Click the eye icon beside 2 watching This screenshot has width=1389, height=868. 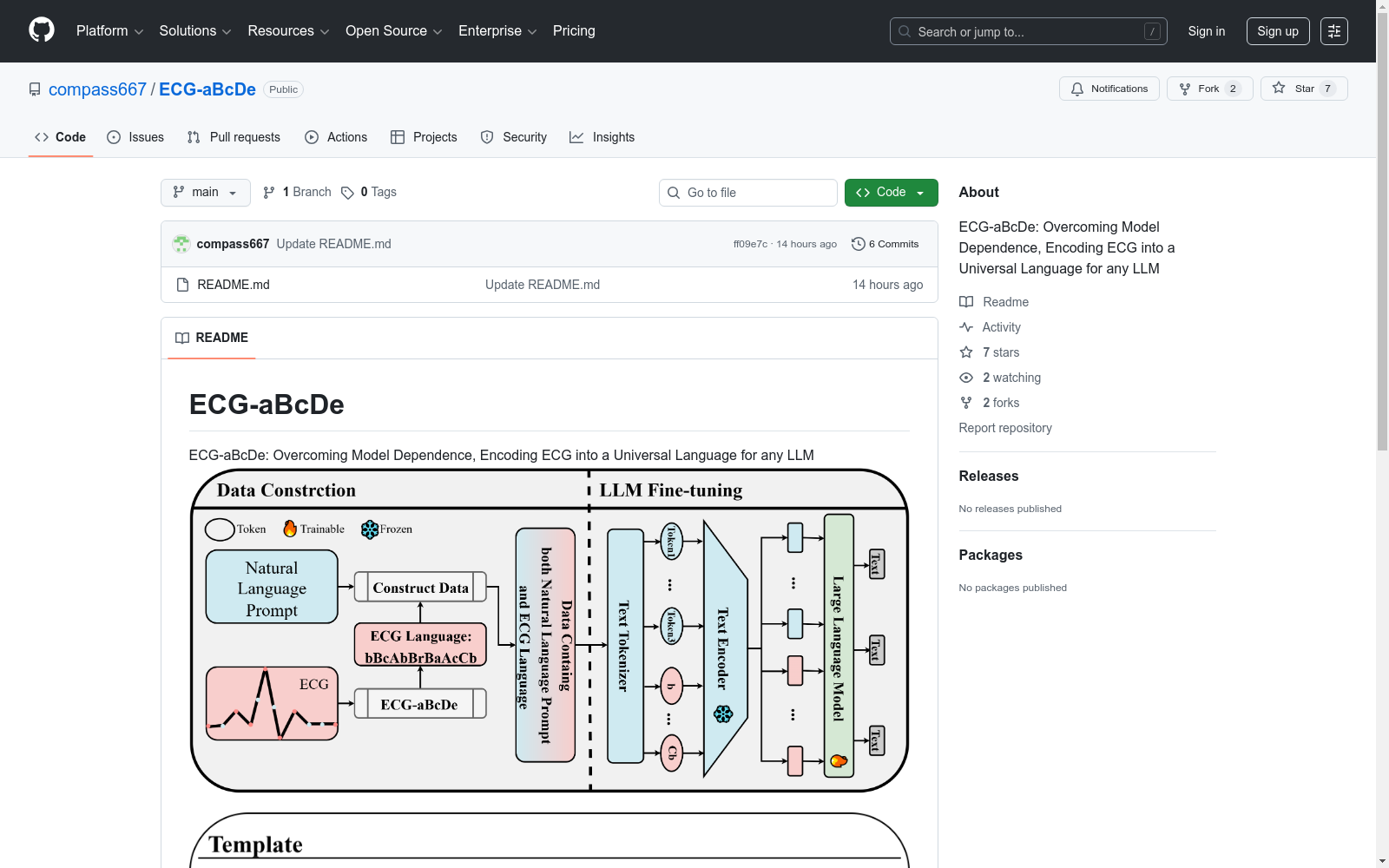pyautogui.click(x=966, y=378)
